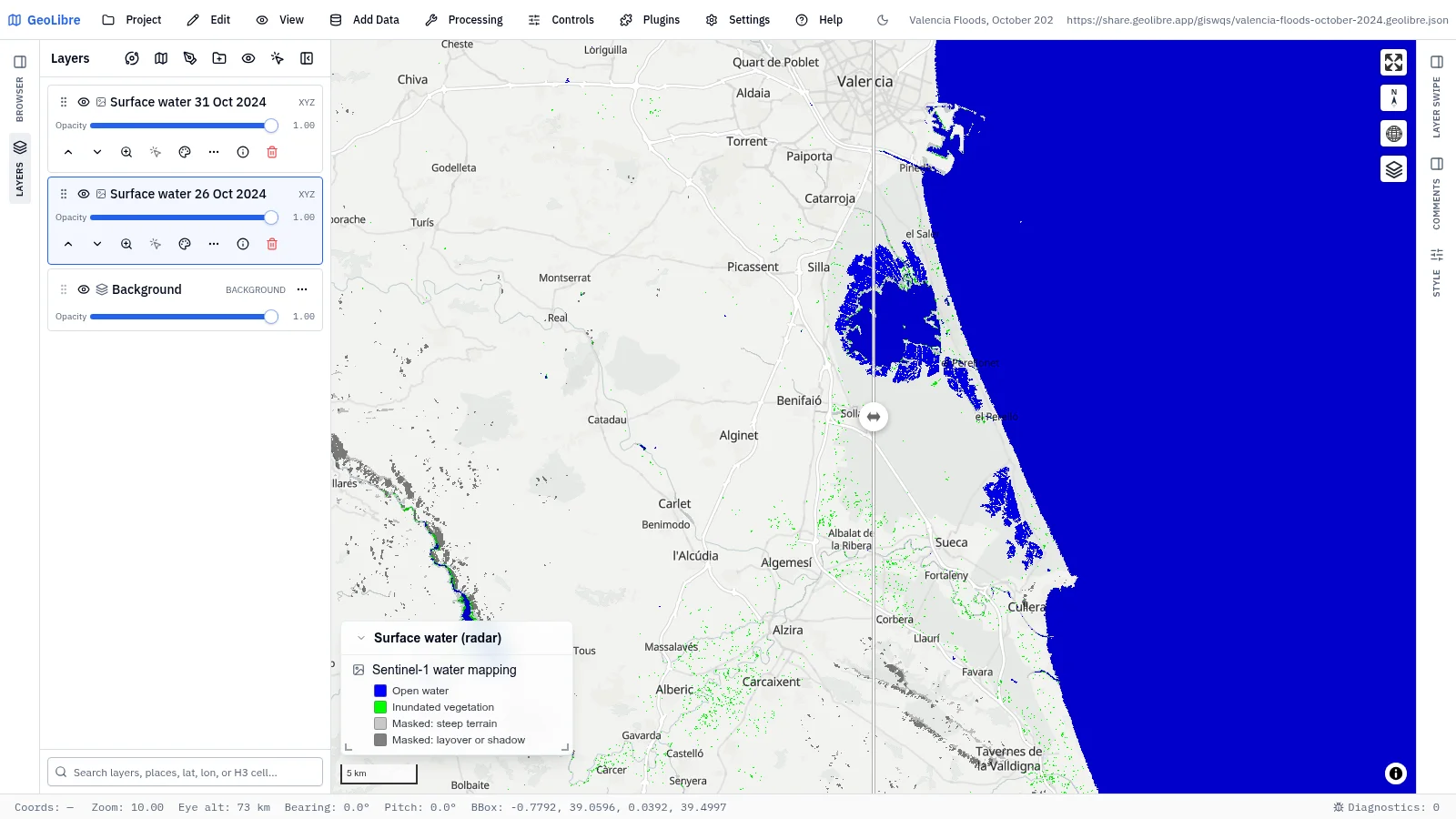Move Surface water 26 Oct layer up

coord(68,244)
